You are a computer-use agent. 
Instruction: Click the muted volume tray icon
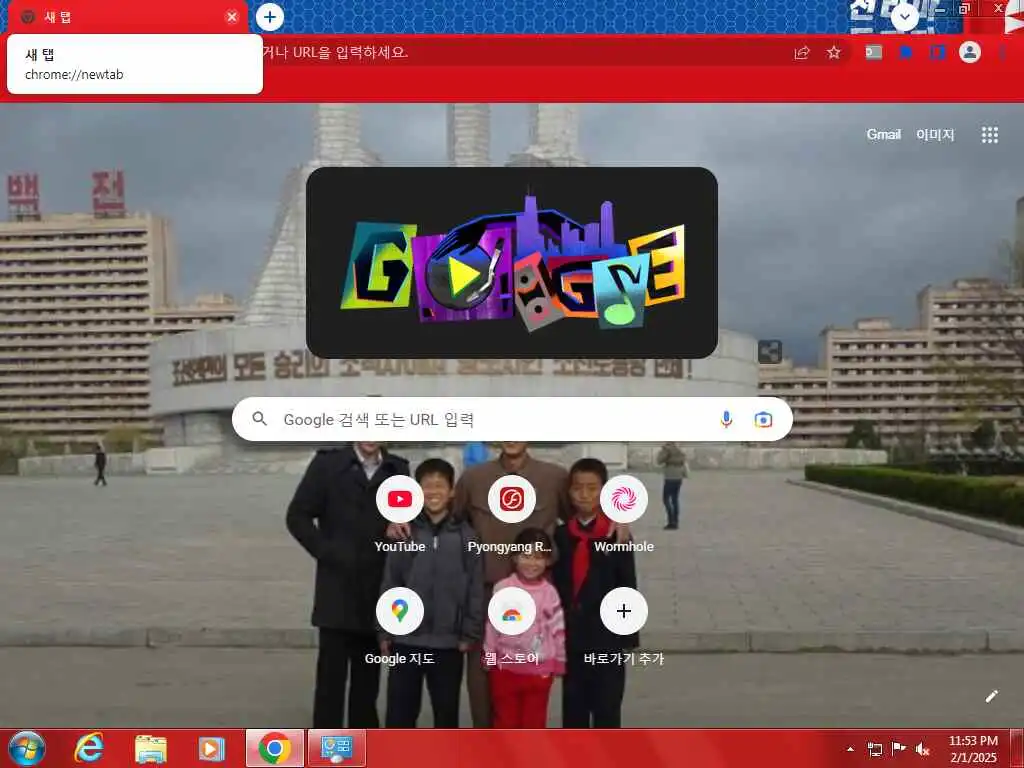click(922, 749)
